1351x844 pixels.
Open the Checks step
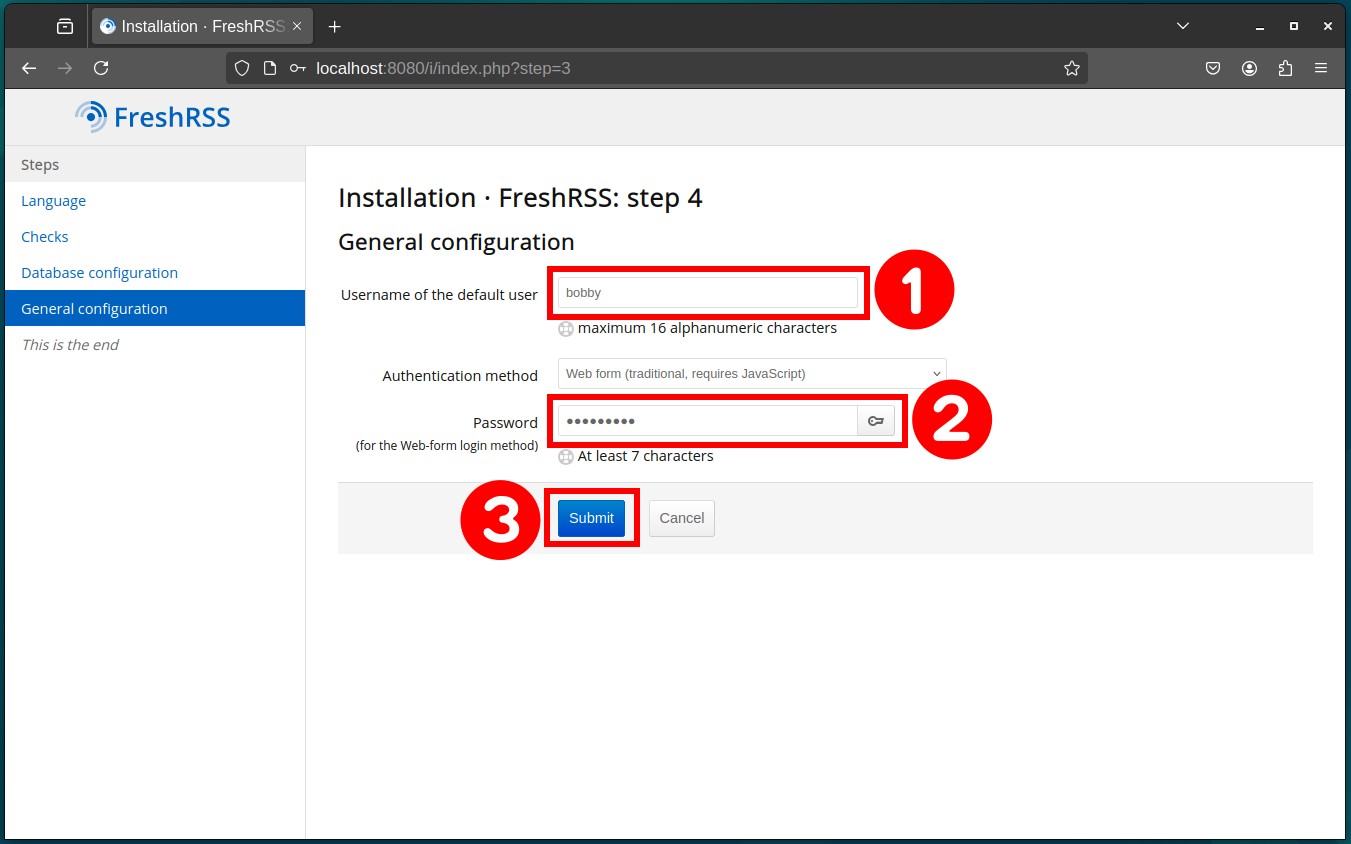click(x=45, y=237)
